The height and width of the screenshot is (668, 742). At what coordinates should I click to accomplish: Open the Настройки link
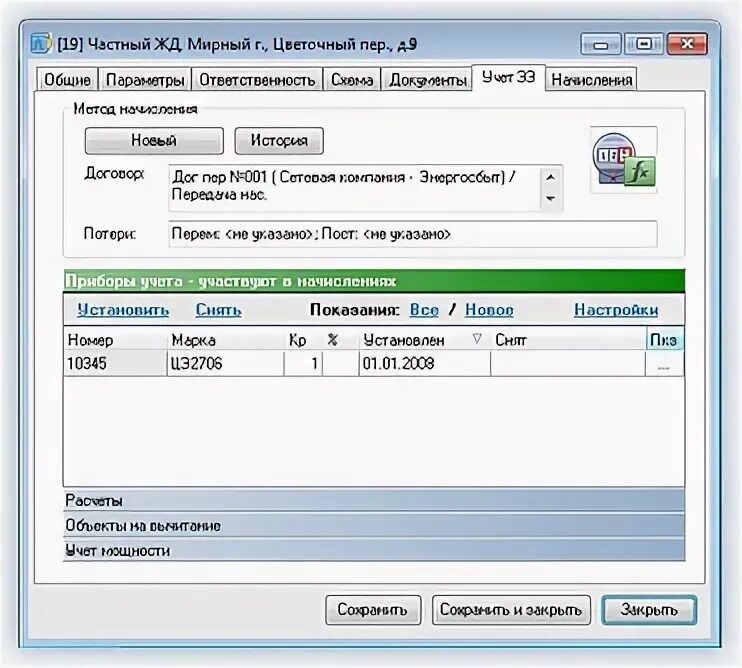click(x=616, y=310)
